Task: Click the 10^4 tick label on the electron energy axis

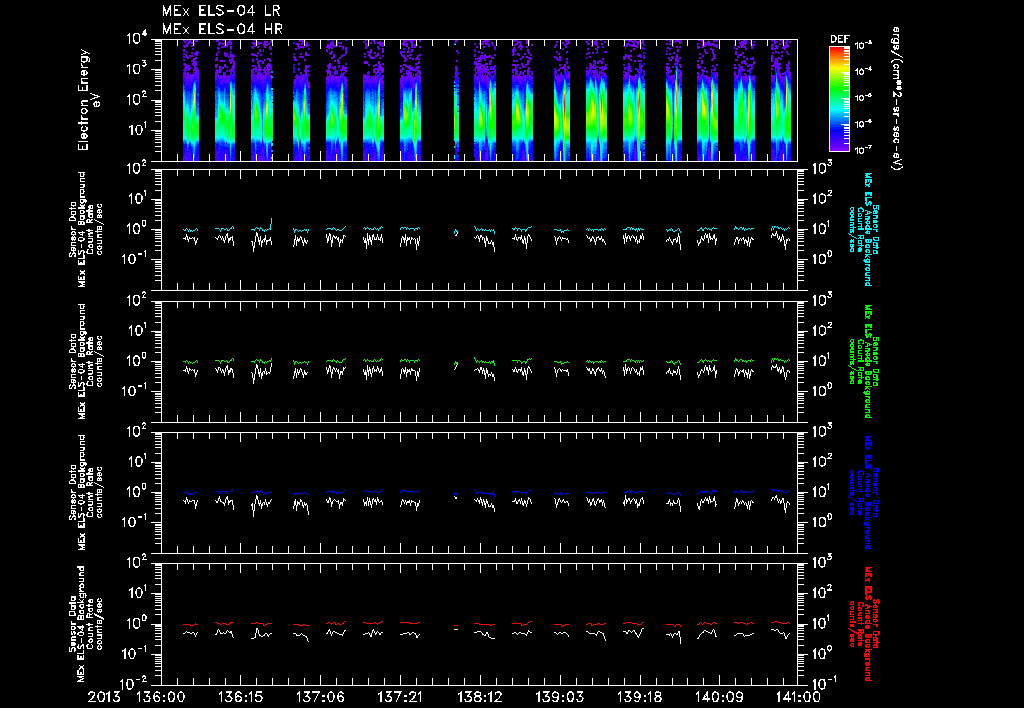Action: (x=139, y=39)
